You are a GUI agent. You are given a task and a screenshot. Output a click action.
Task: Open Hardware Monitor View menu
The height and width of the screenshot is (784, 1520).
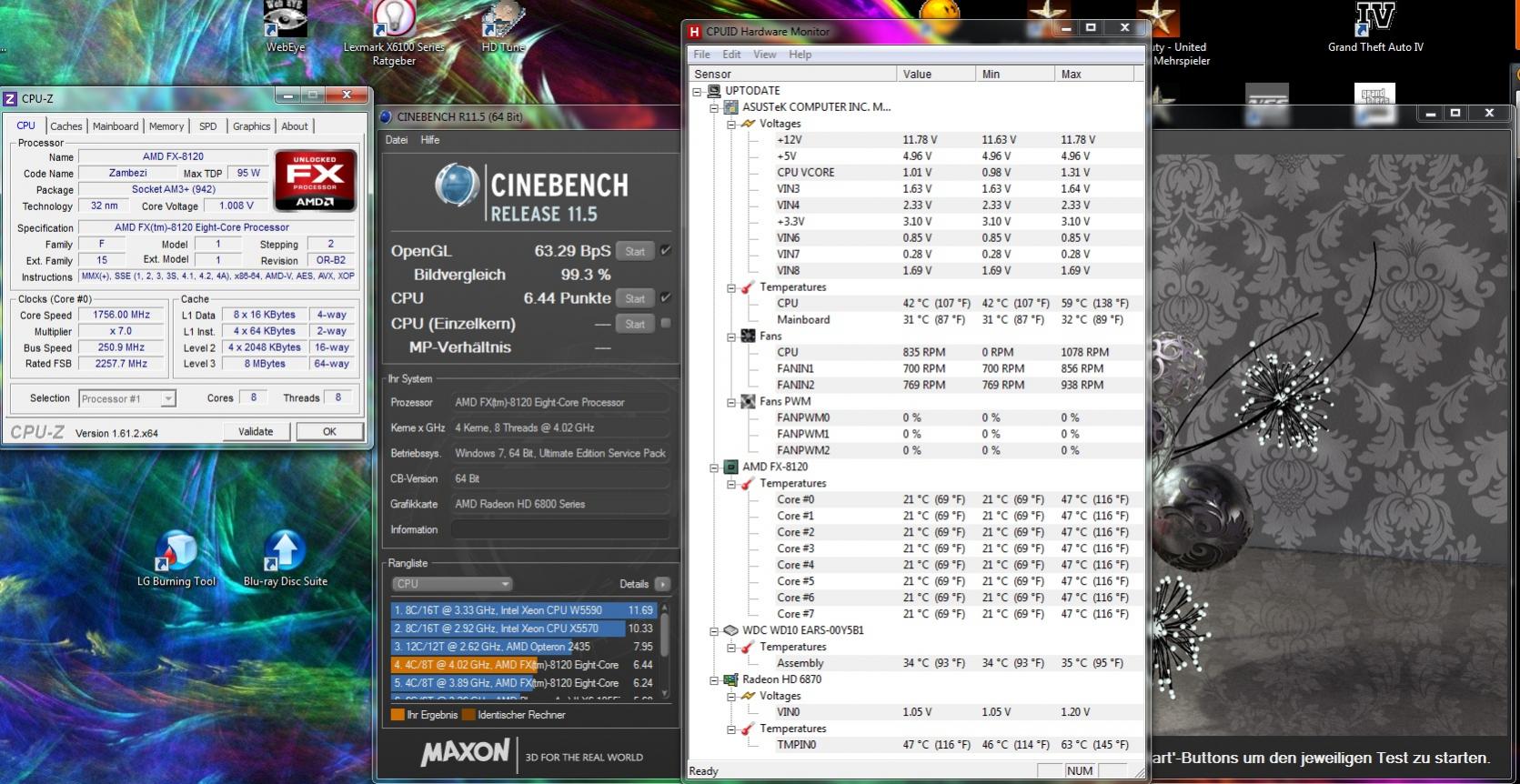tap(765, 55)
